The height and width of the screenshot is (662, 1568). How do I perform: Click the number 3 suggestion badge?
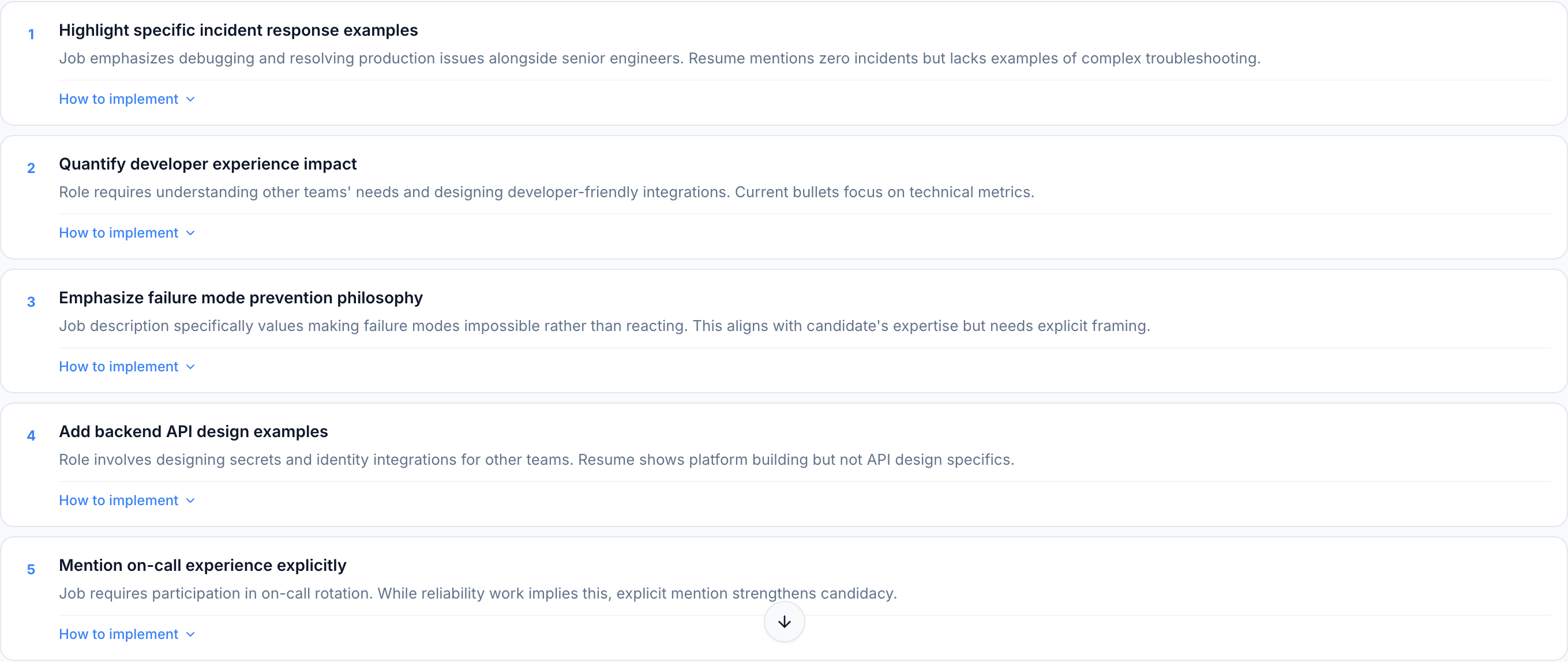31,302
